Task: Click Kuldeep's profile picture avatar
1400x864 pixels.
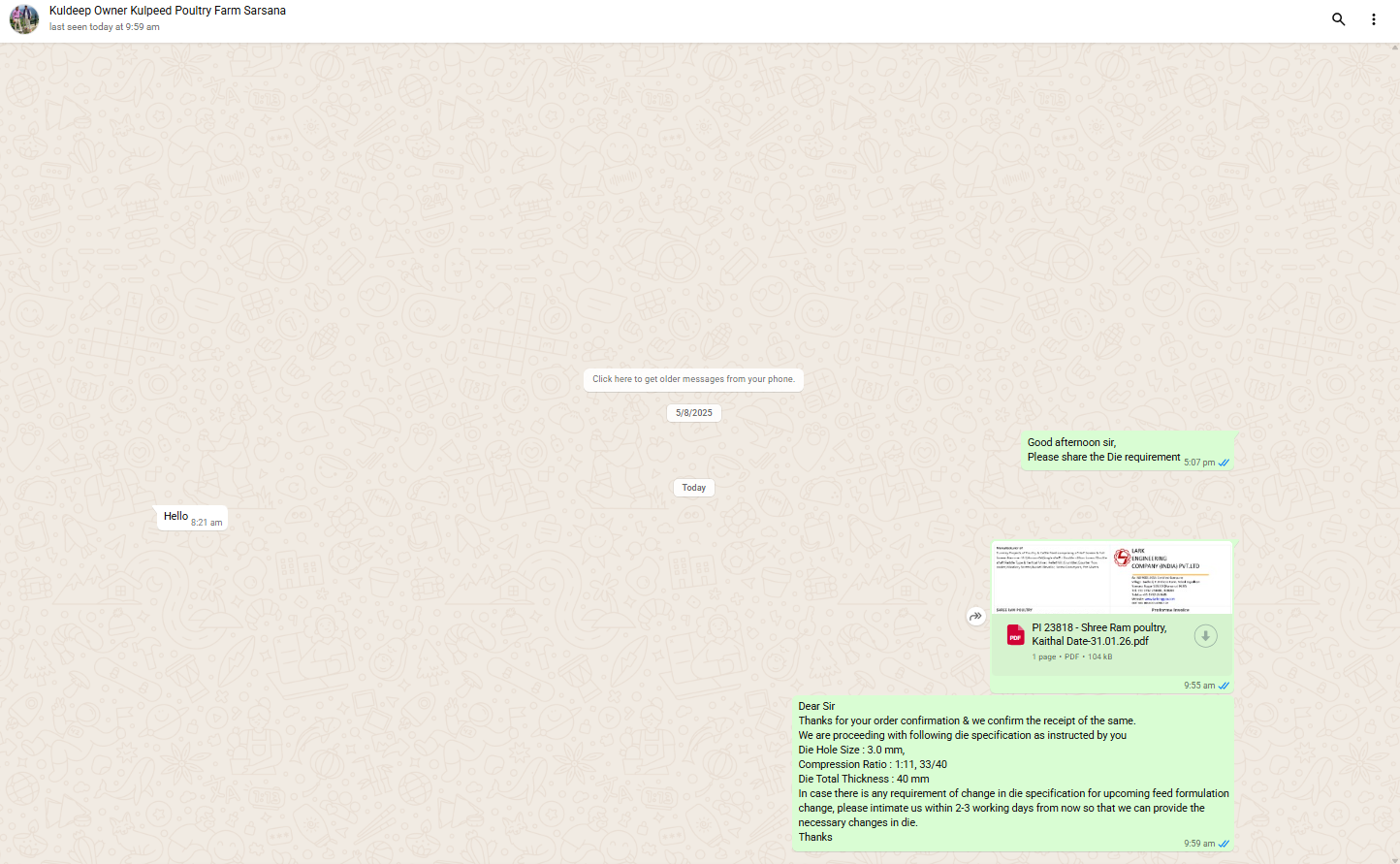Action: [24, 18]
